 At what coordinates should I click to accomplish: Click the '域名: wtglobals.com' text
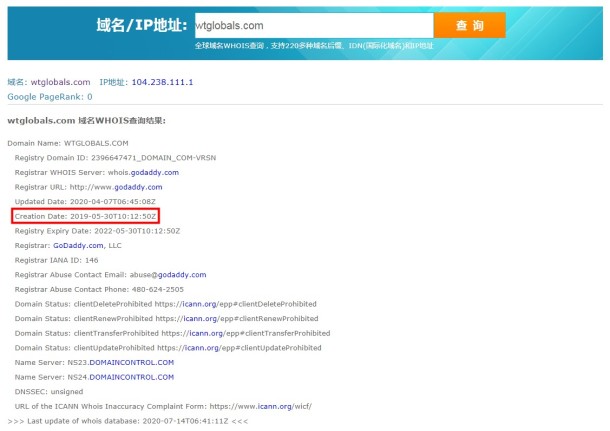pos(49,82)
